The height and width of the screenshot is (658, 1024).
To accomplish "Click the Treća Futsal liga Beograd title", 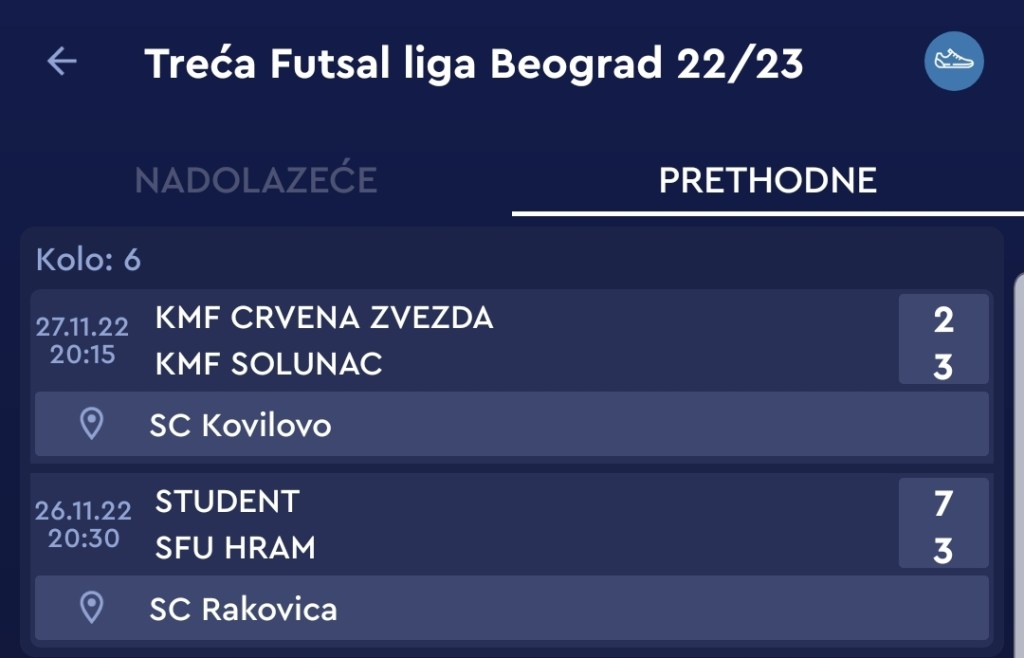I will 474,63.
